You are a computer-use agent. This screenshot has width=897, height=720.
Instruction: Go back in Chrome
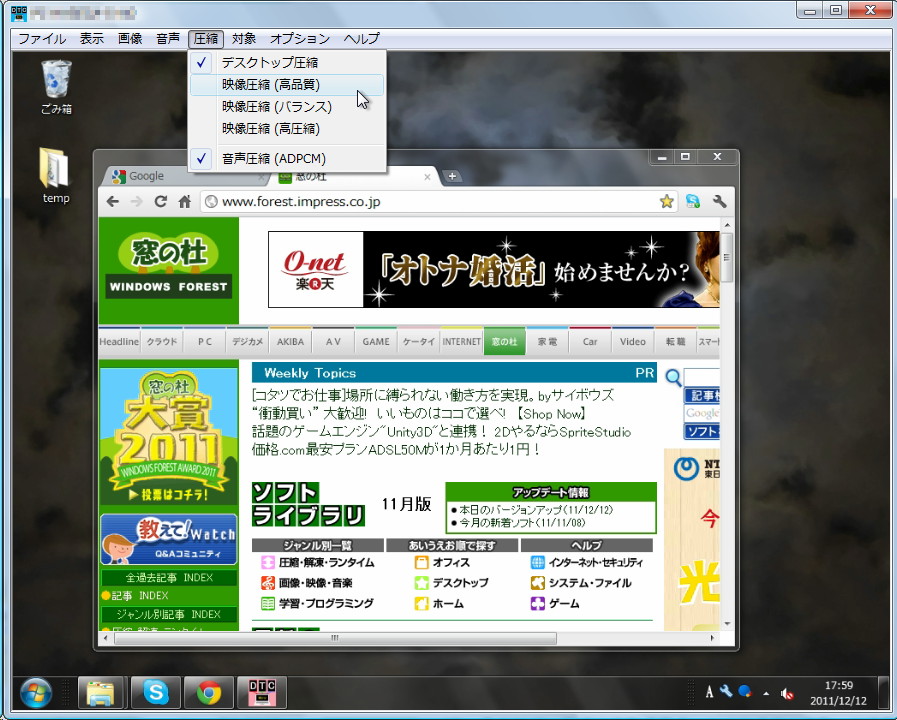point(113,201)
